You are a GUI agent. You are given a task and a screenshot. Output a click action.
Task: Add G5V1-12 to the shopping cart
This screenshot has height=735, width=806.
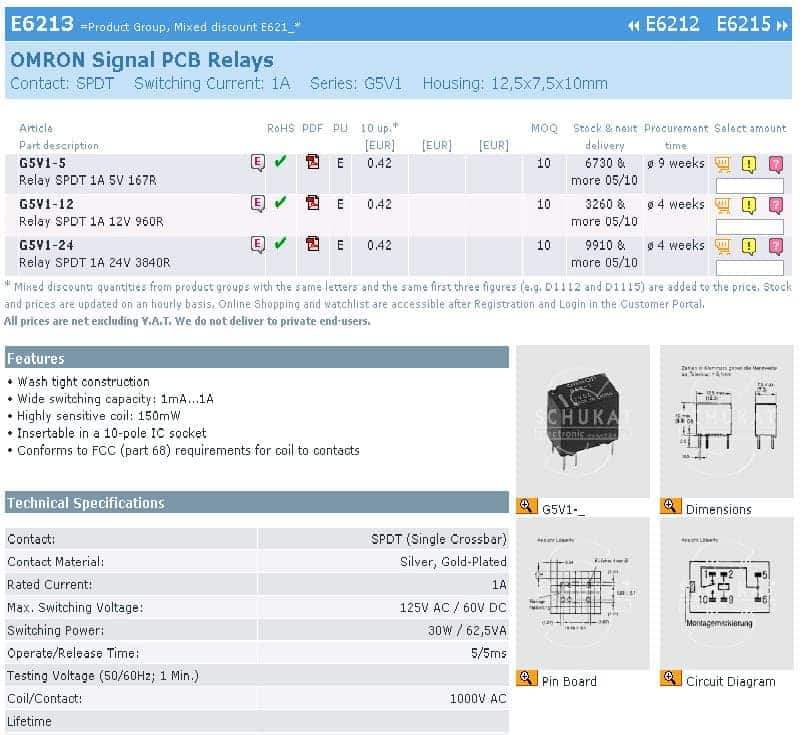(723, 205)
